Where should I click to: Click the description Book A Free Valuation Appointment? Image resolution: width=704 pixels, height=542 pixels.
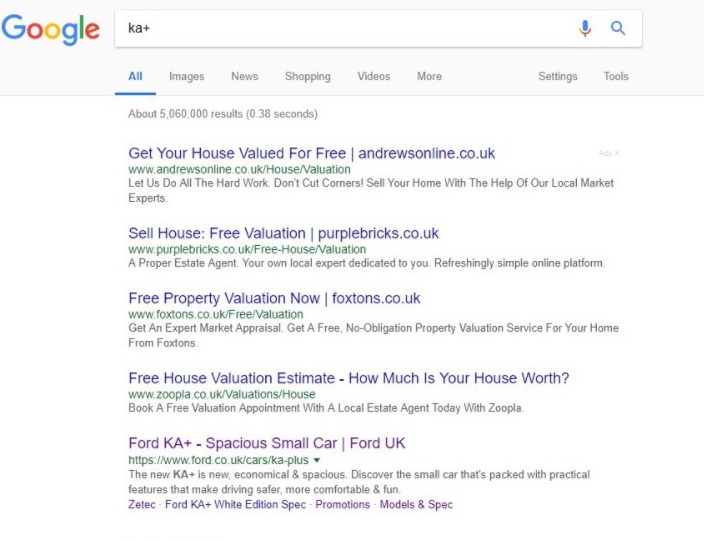[x=326, y=408]
